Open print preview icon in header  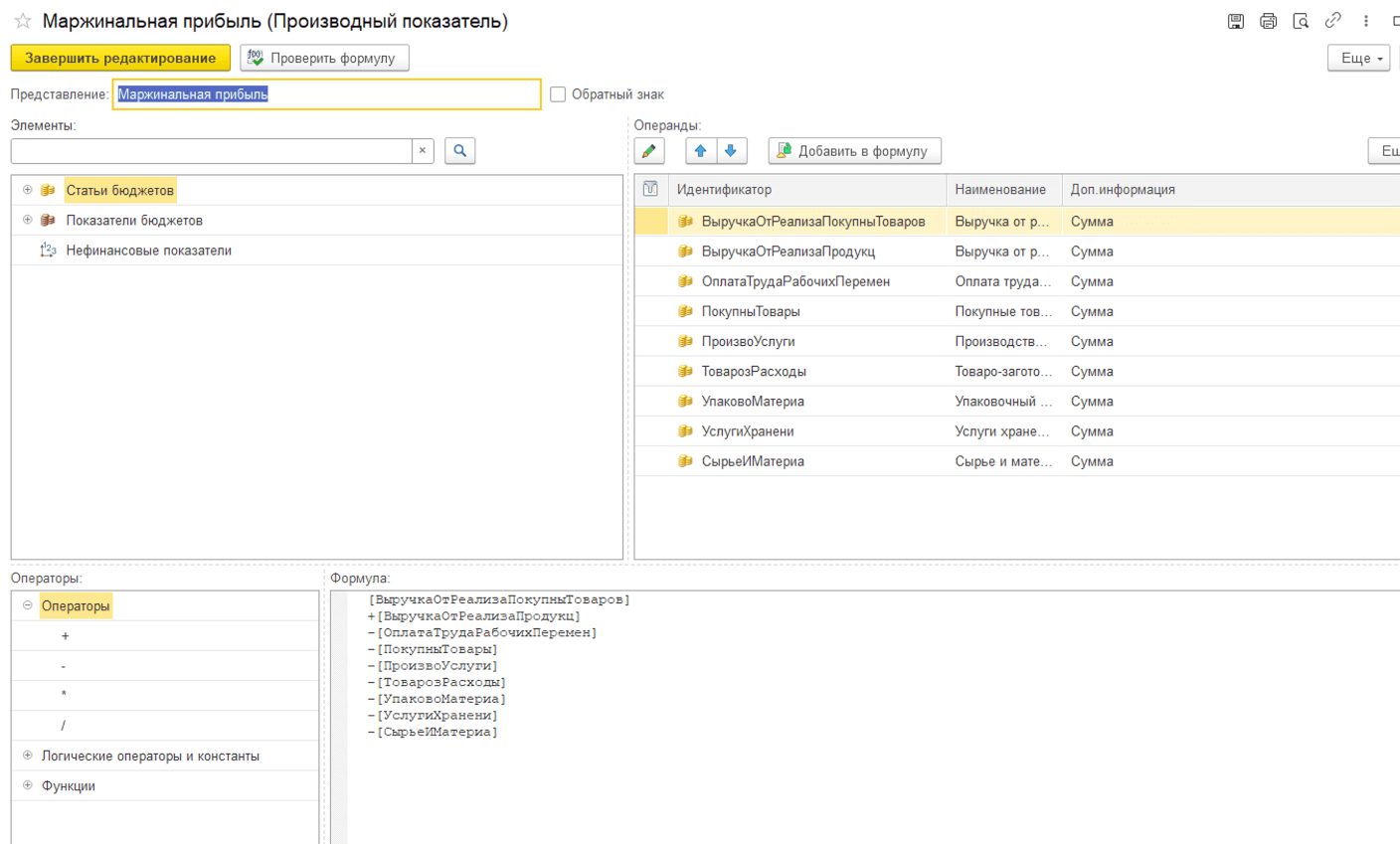(1301, 21)
